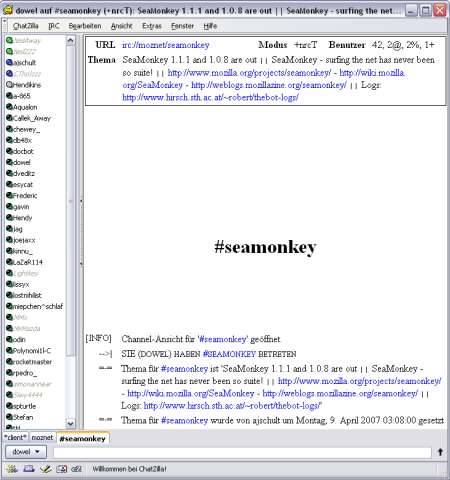This screenshot has height=480, width=450.
Task: Select user miepchen^schlaf in the list
Action: [x=38, y=306]
